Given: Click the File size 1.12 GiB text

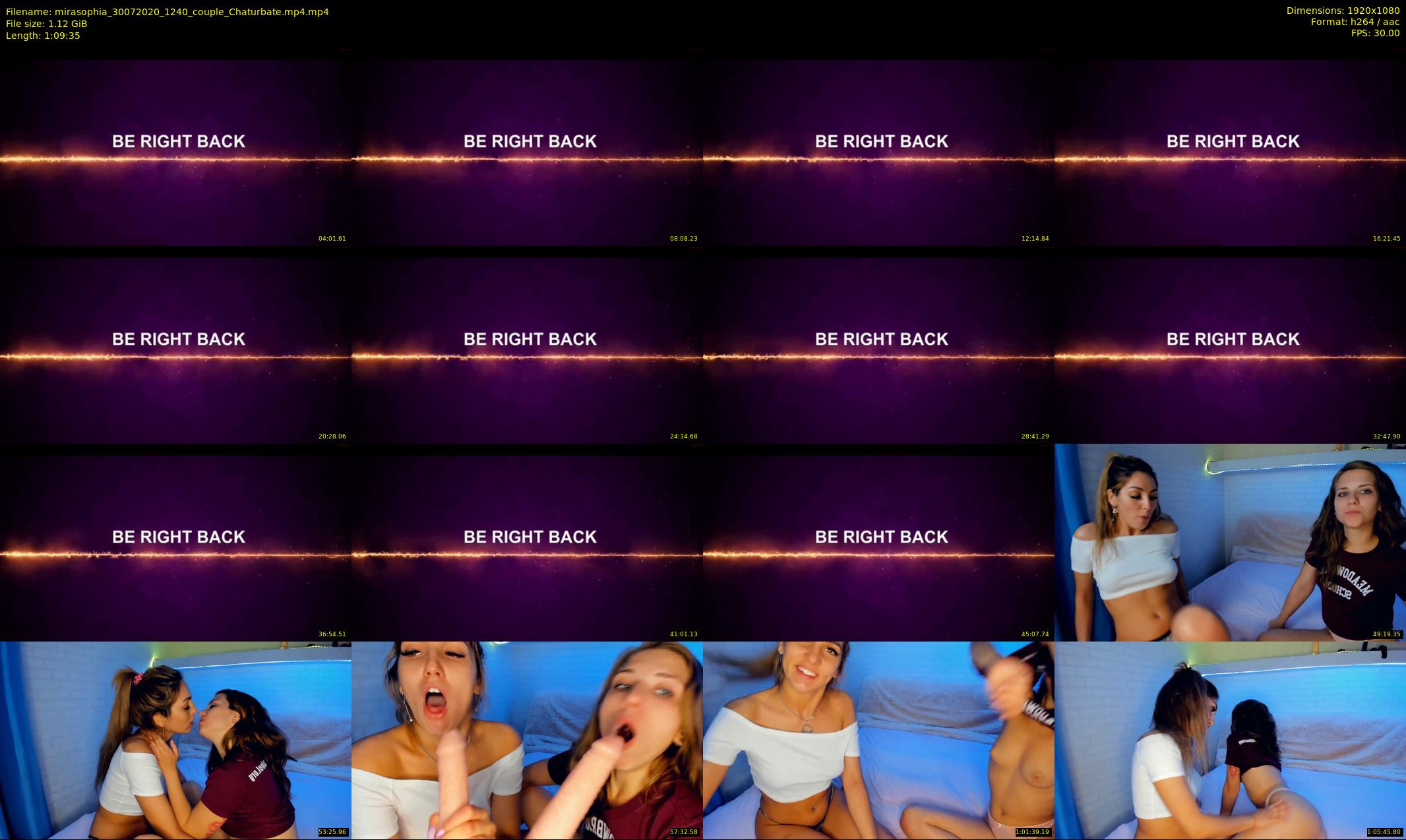Looking at the screenshot, I should click(46, 24).
